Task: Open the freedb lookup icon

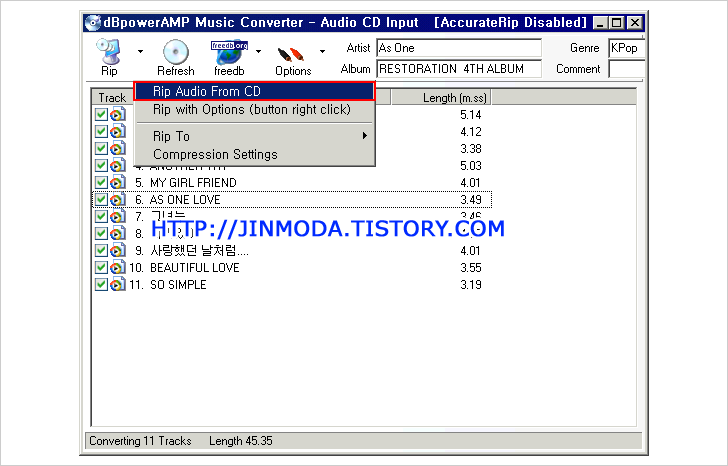Action: [x=229, y=52]
